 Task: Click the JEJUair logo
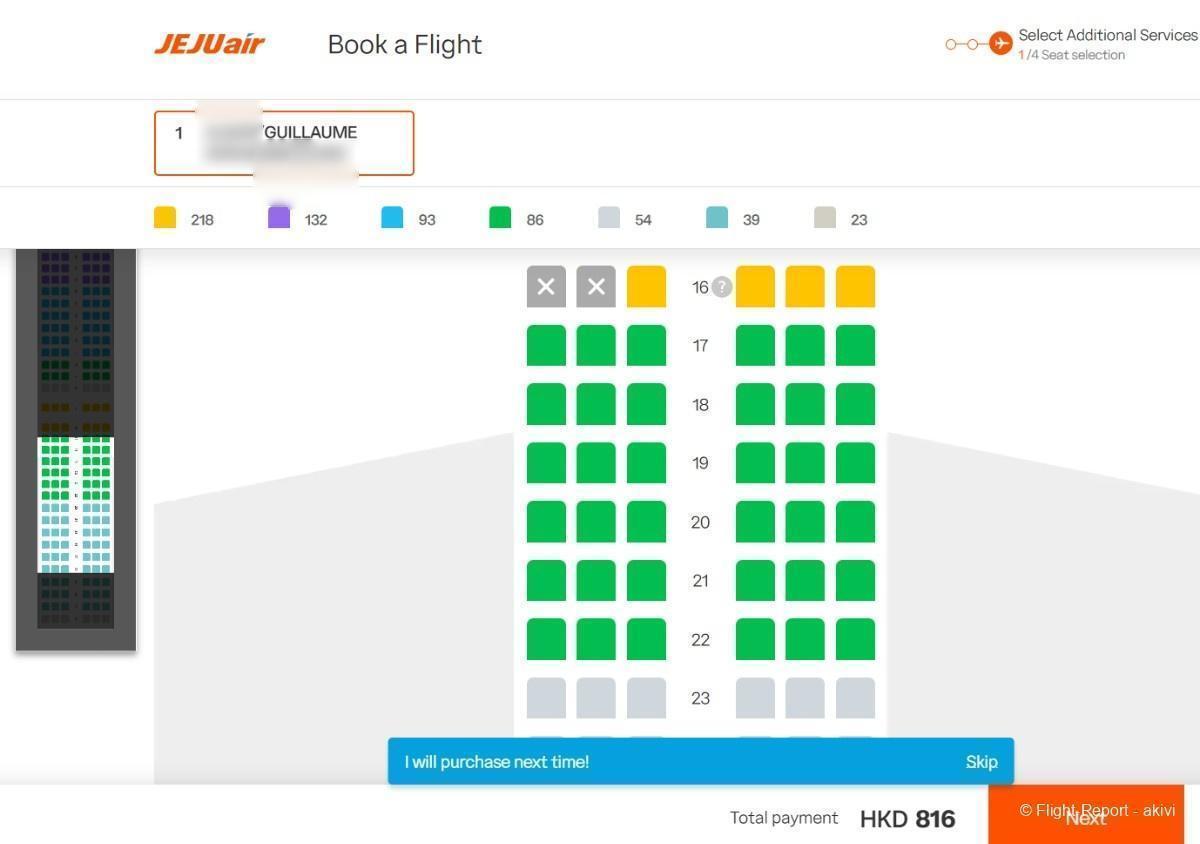point(209,44)
